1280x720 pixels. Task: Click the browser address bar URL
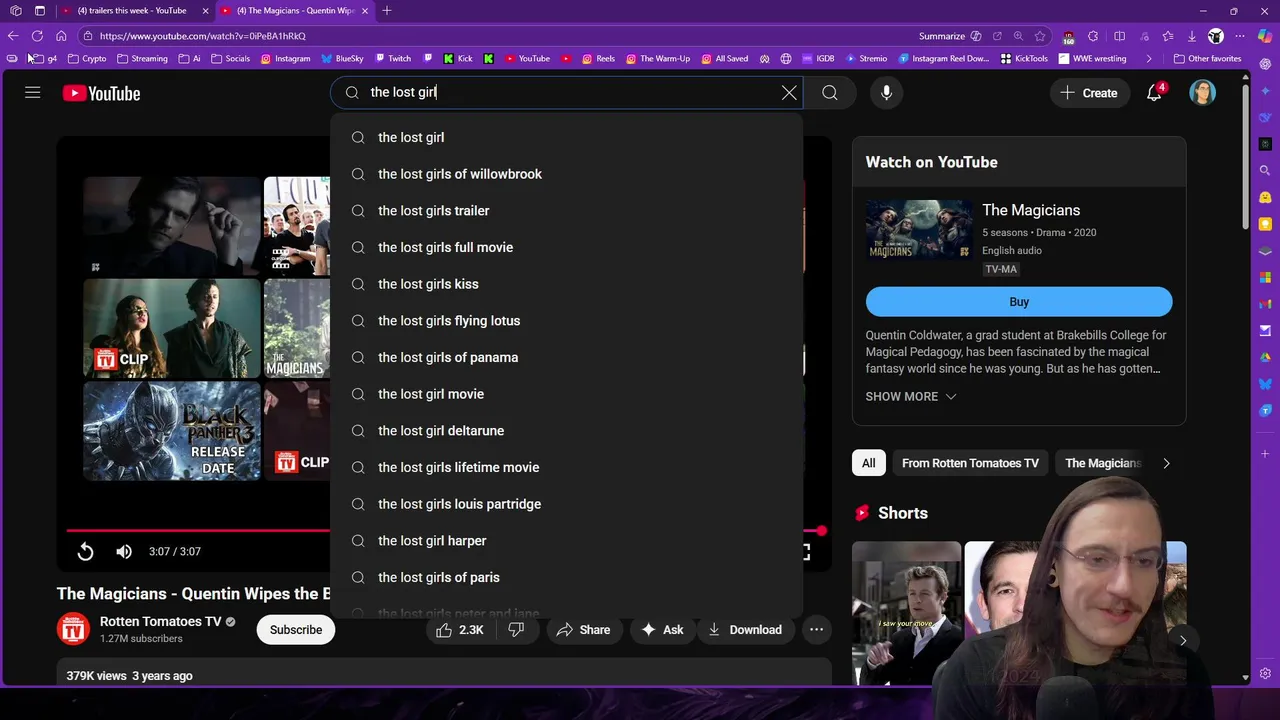(x=203, y=36)
